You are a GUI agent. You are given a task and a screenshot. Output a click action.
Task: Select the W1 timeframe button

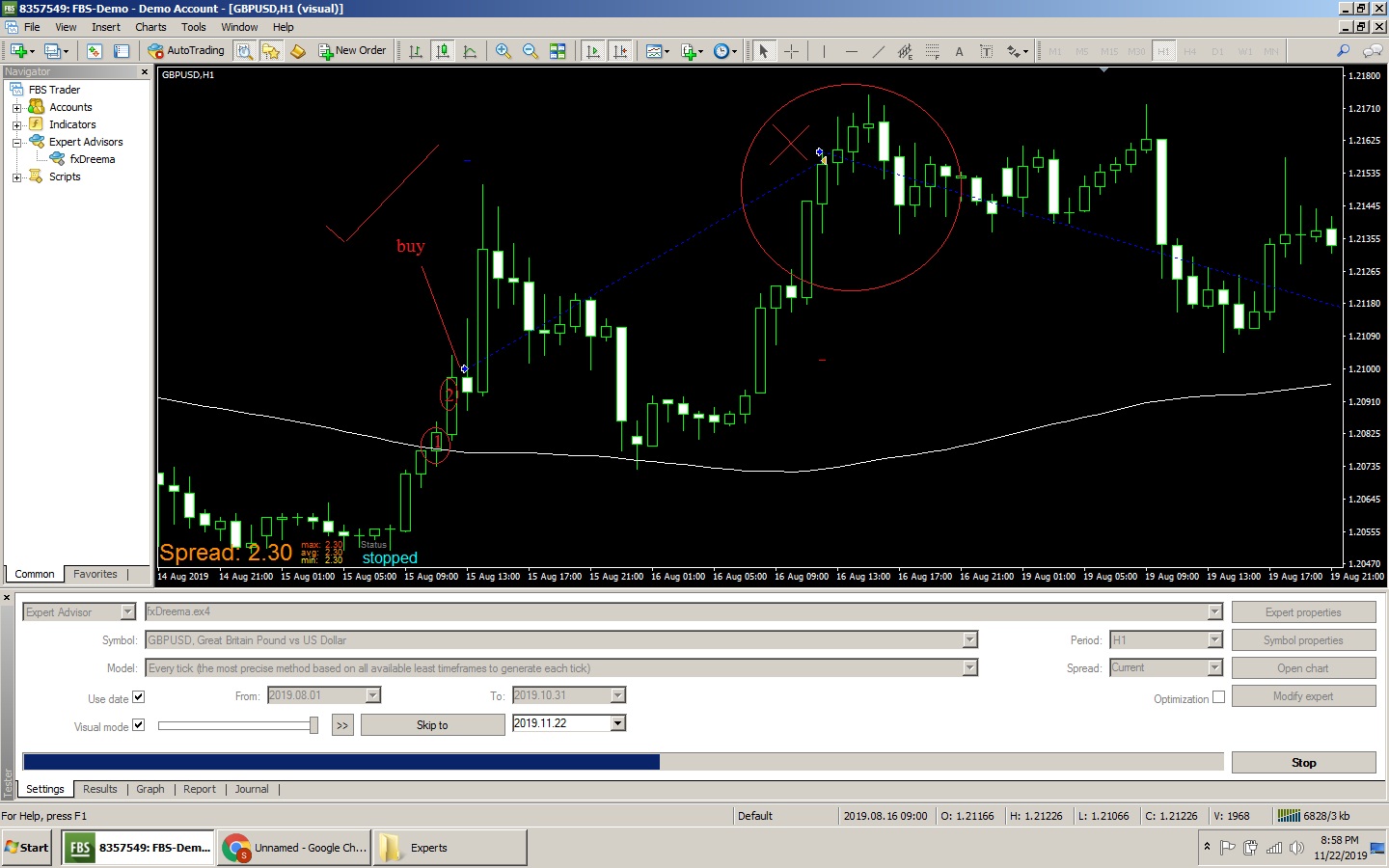[x=1245, y=51]
